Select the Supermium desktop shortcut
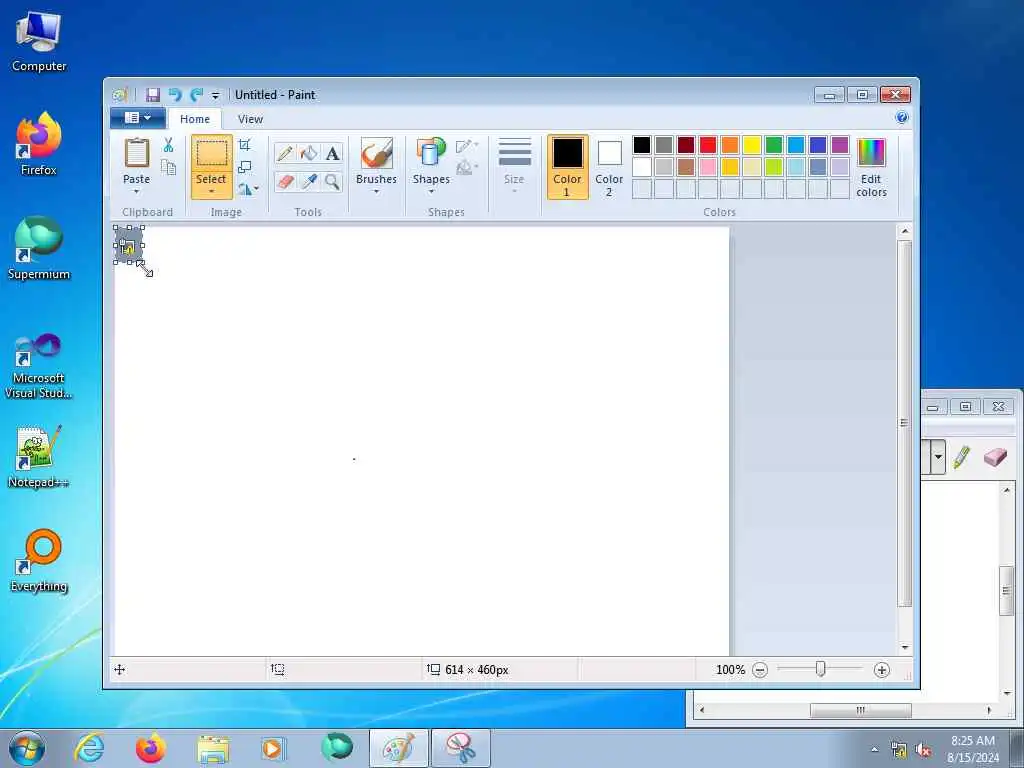Viewport: 1024px width, 768px height. click(39, 248)
